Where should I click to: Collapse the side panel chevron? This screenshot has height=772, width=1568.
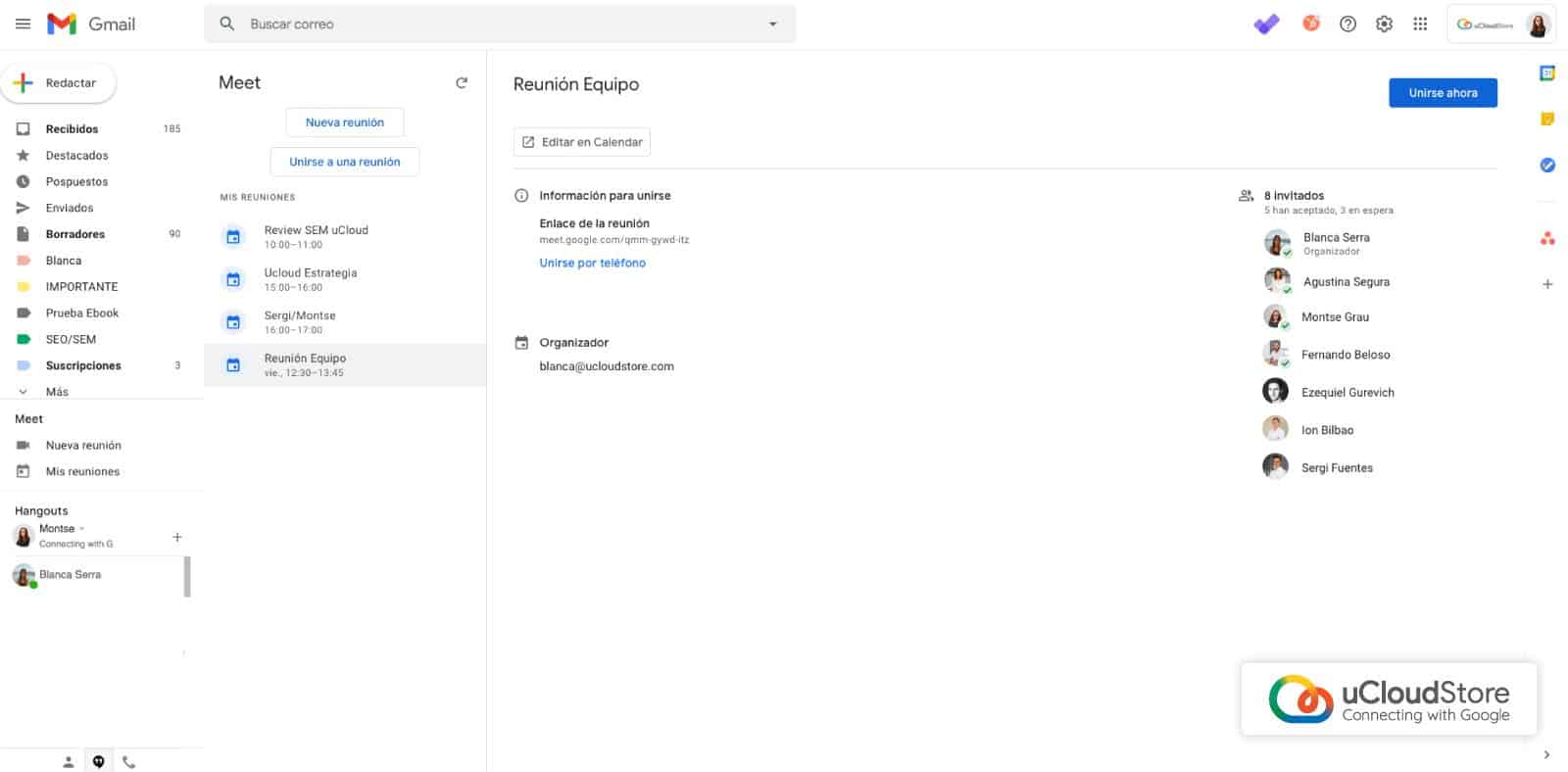[x=1546, y=754]
